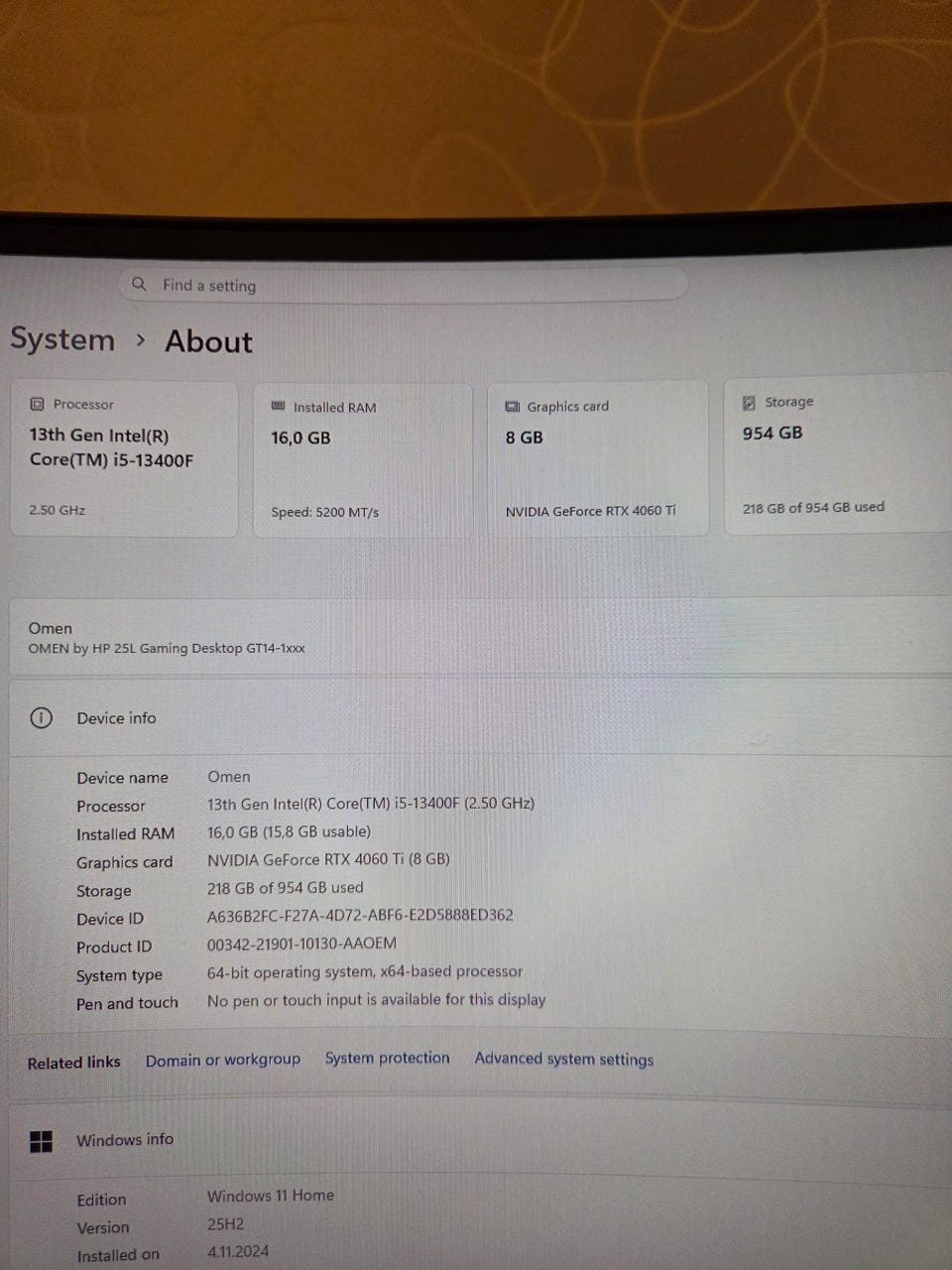Click the search magnifier icon
The image size is (952, 1270).
point(139,284)
